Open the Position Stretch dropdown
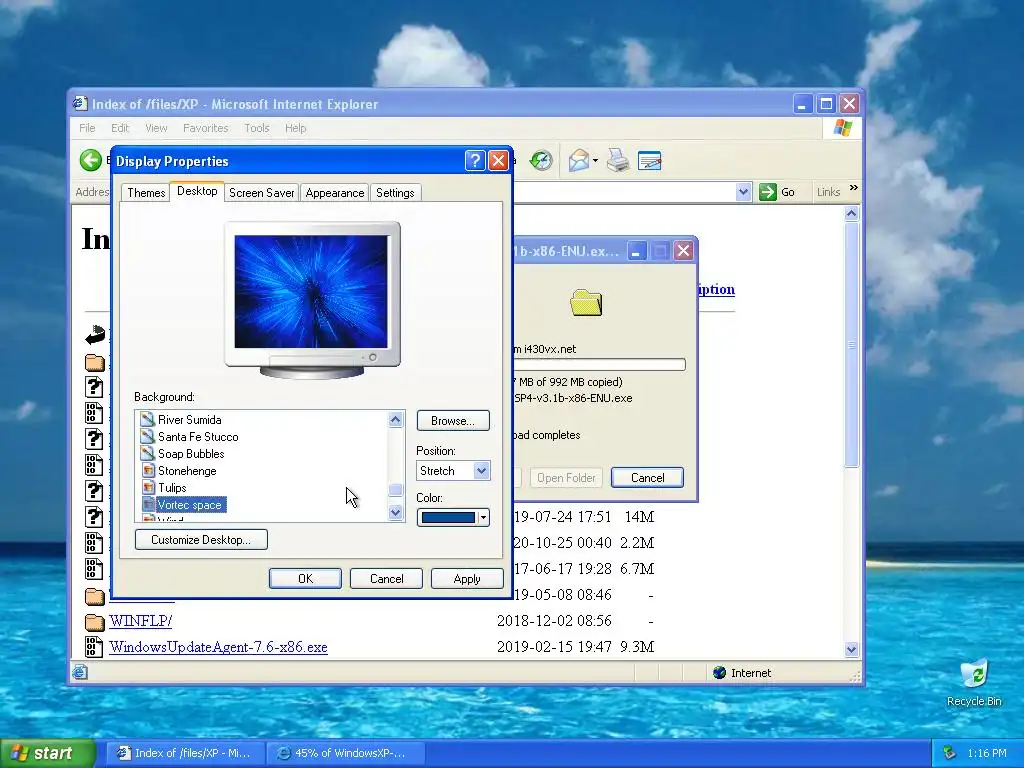 coord(481,470)
